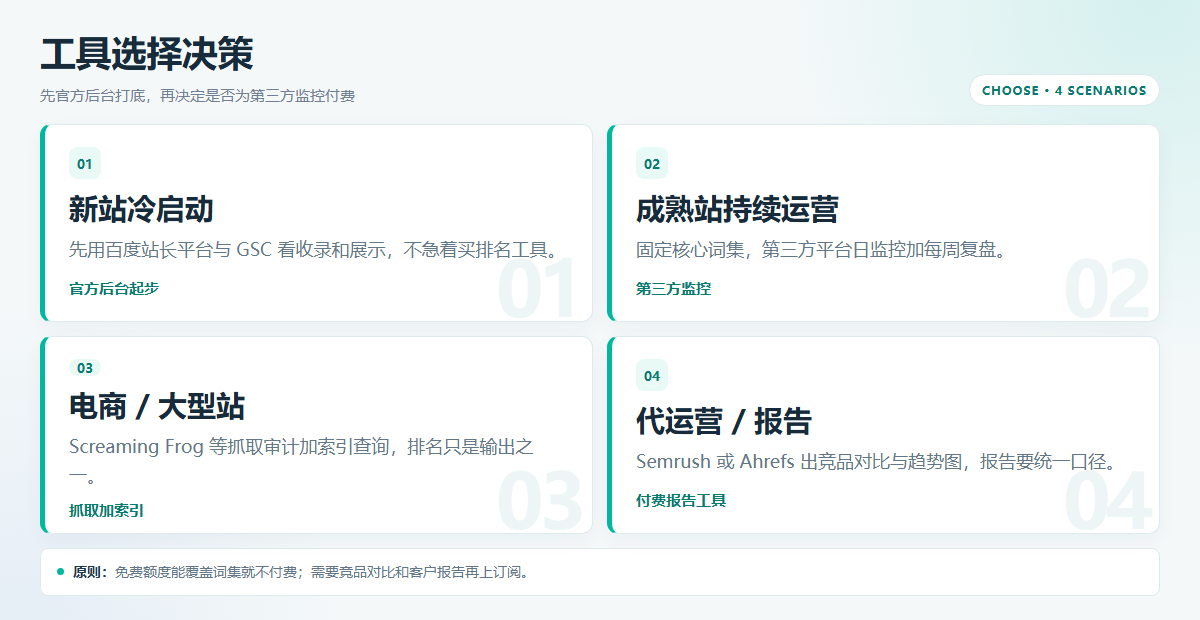
Task: Click description mentioning Semrush 或 Ahrefs
Action: pos(876,462)
